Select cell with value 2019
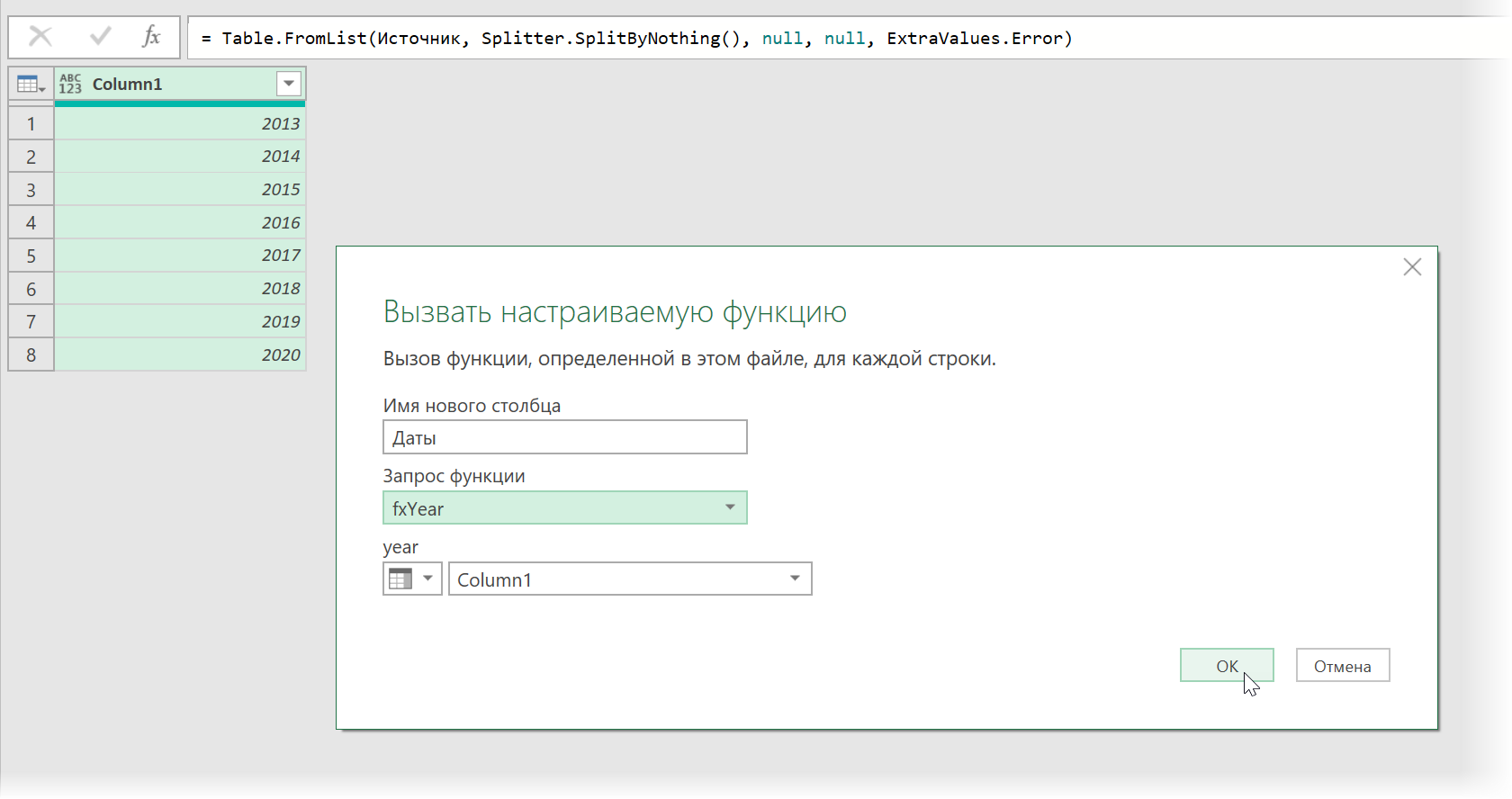 [180, 321]
